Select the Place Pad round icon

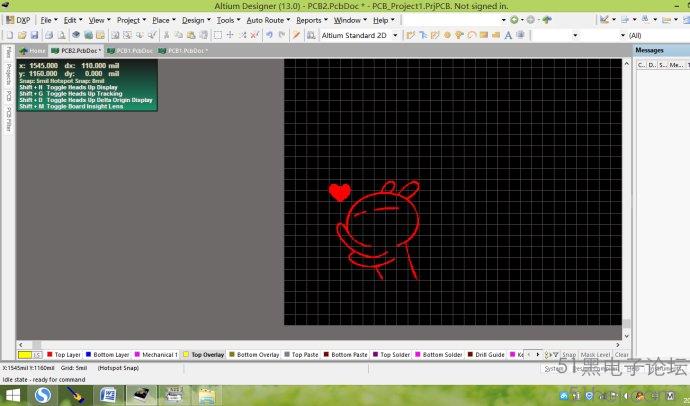point(448,35)
